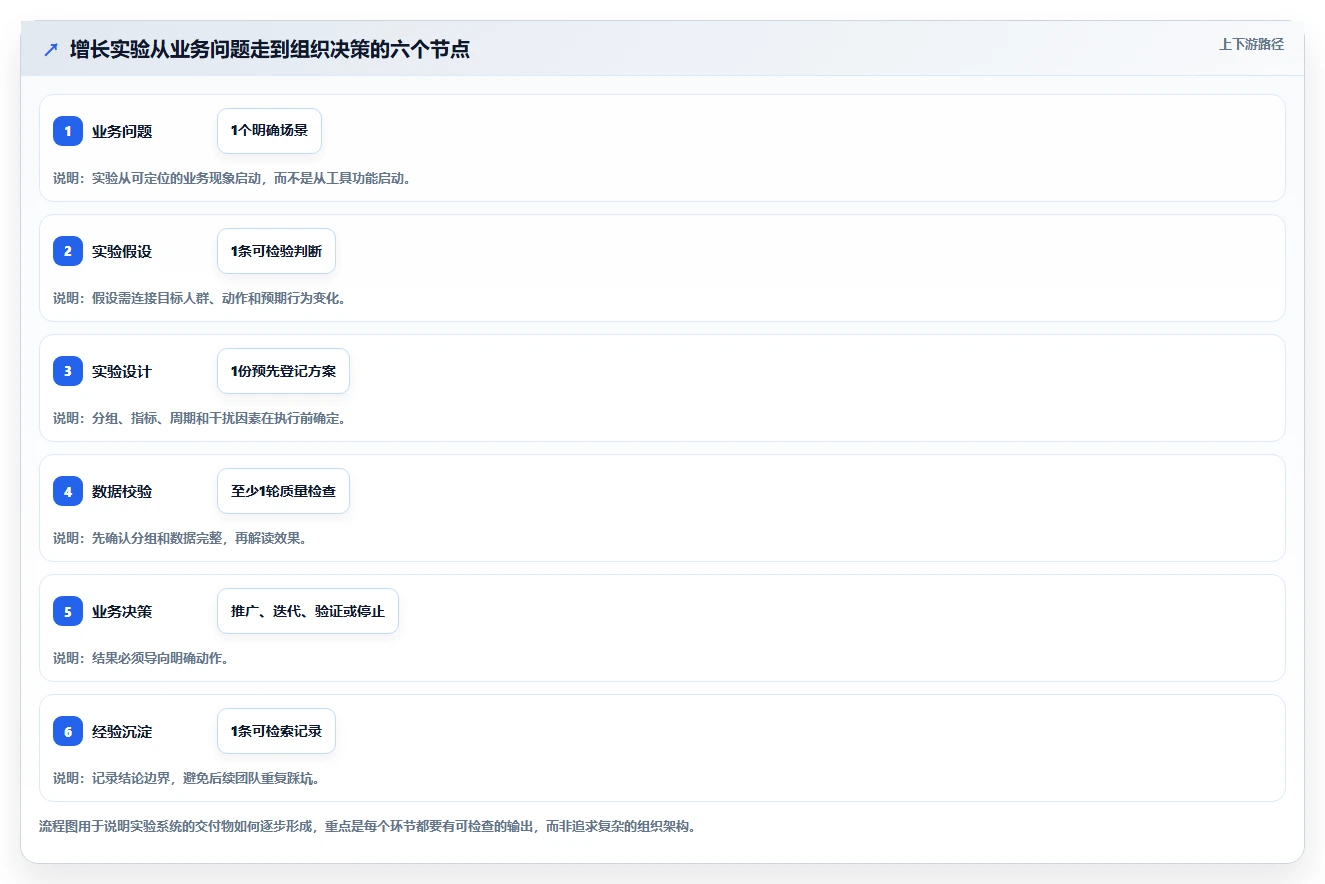Click the 经验沉淀 step label

[122, 731]
